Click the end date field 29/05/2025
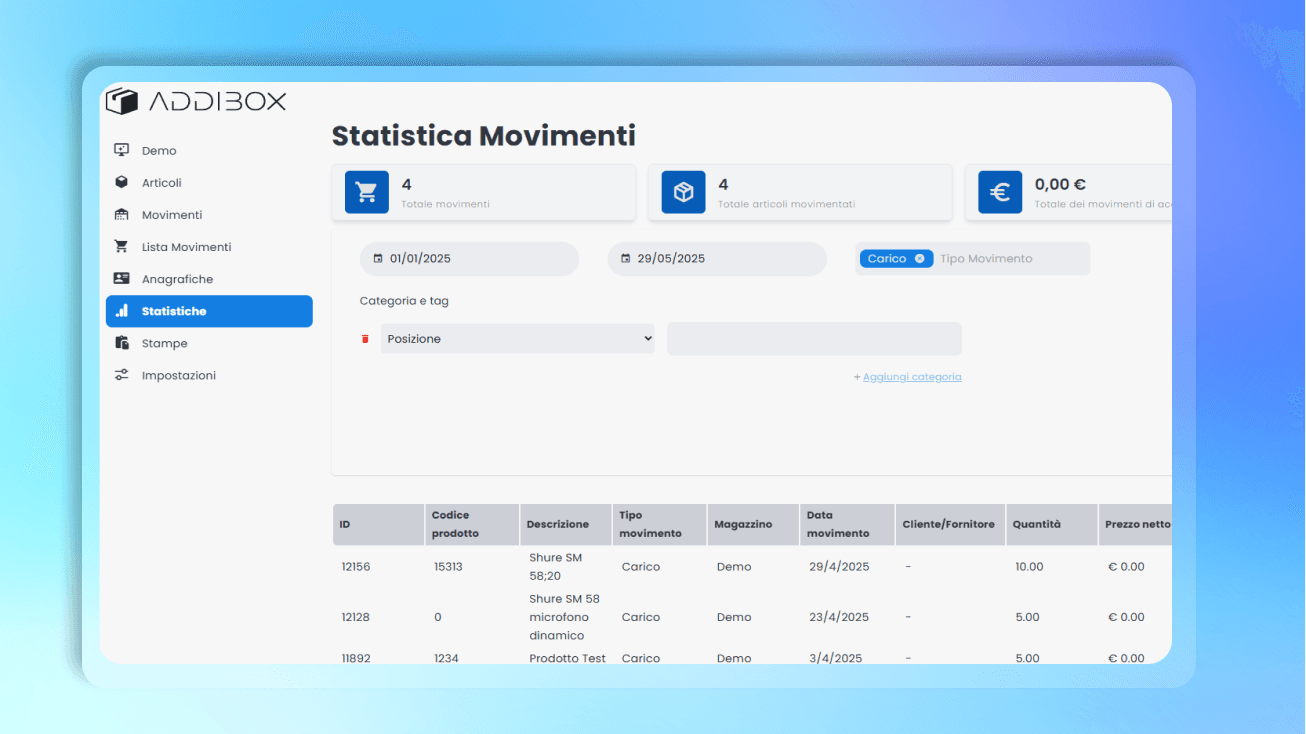 coord(717,258)
